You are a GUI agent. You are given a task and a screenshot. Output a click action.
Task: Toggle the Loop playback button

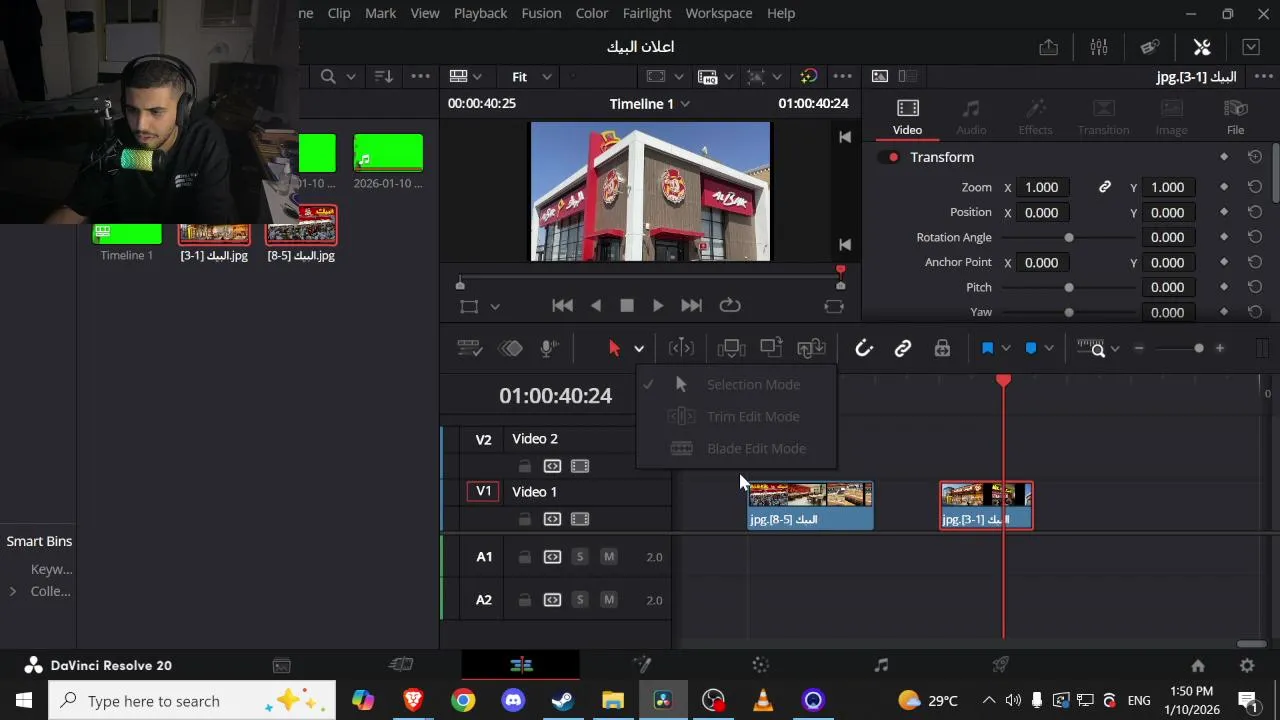pos(730,306)
